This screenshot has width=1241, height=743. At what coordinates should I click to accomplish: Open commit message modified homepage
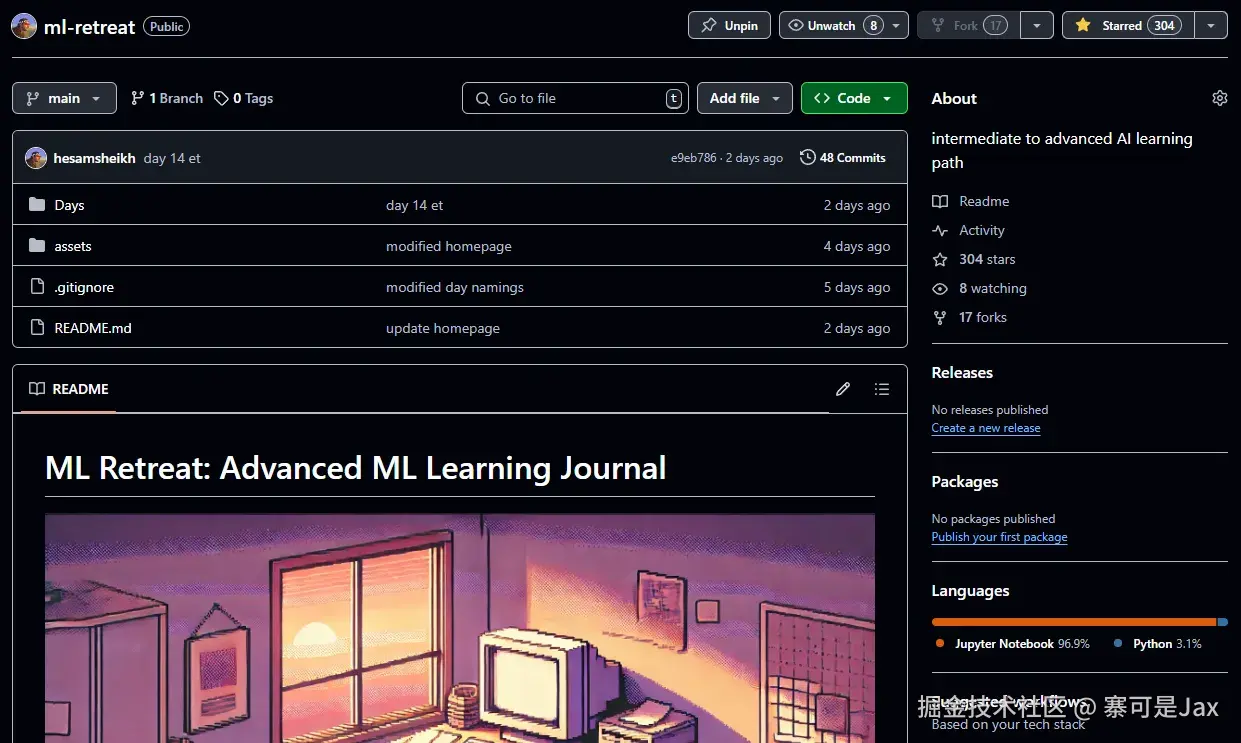(449, 246)
